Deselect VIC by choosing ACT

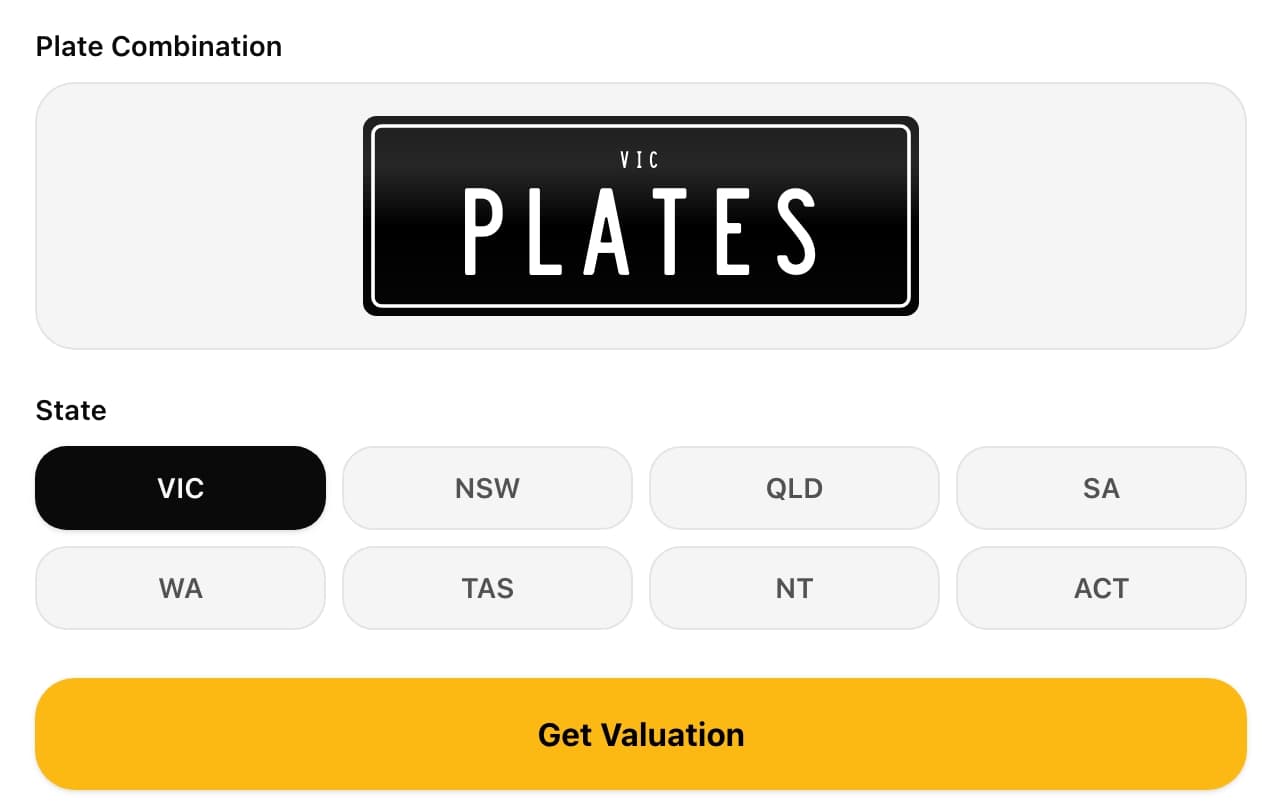(x=1101, y=588)
